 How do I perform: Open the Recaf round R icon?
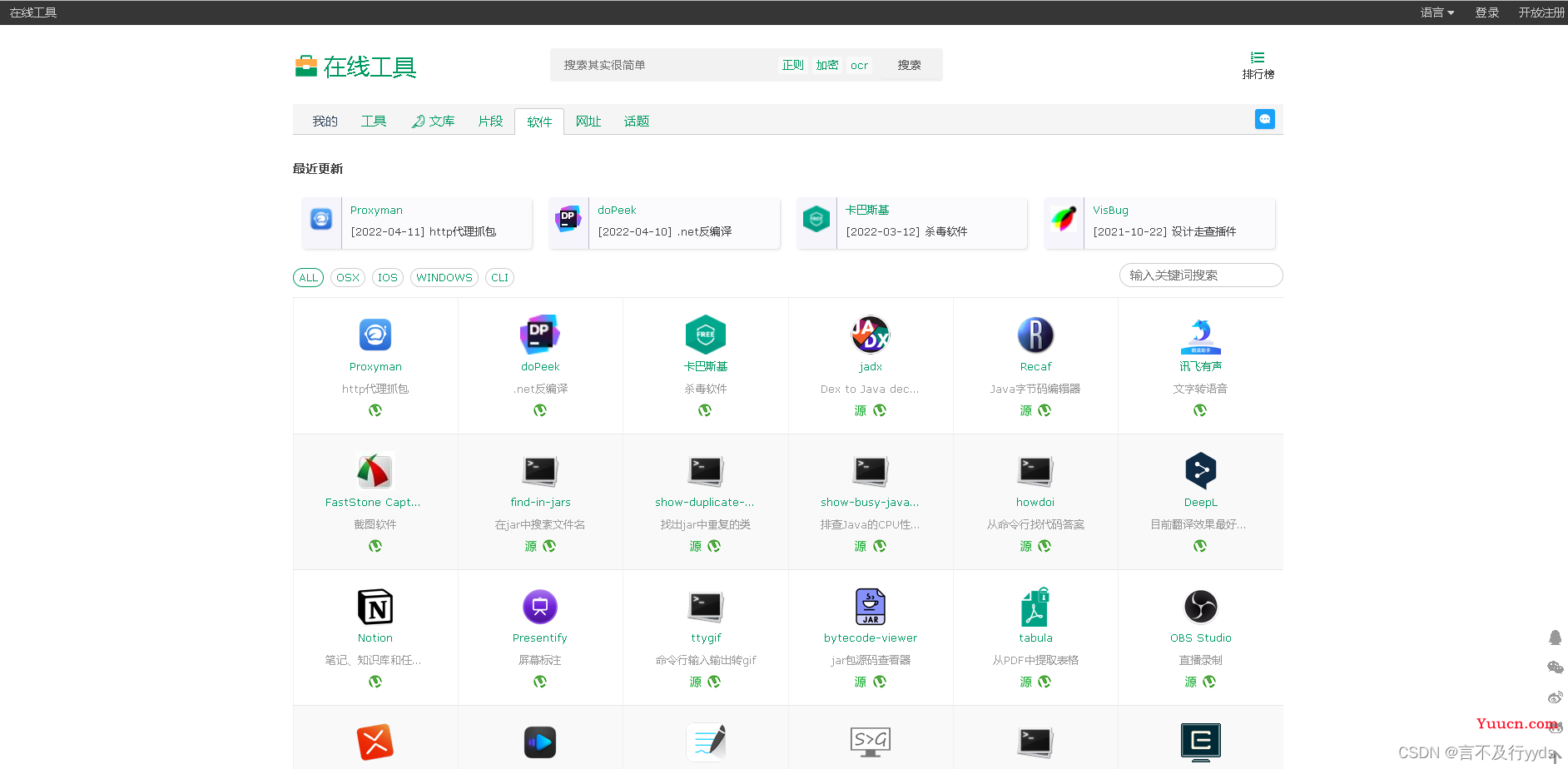(1035, 335)
